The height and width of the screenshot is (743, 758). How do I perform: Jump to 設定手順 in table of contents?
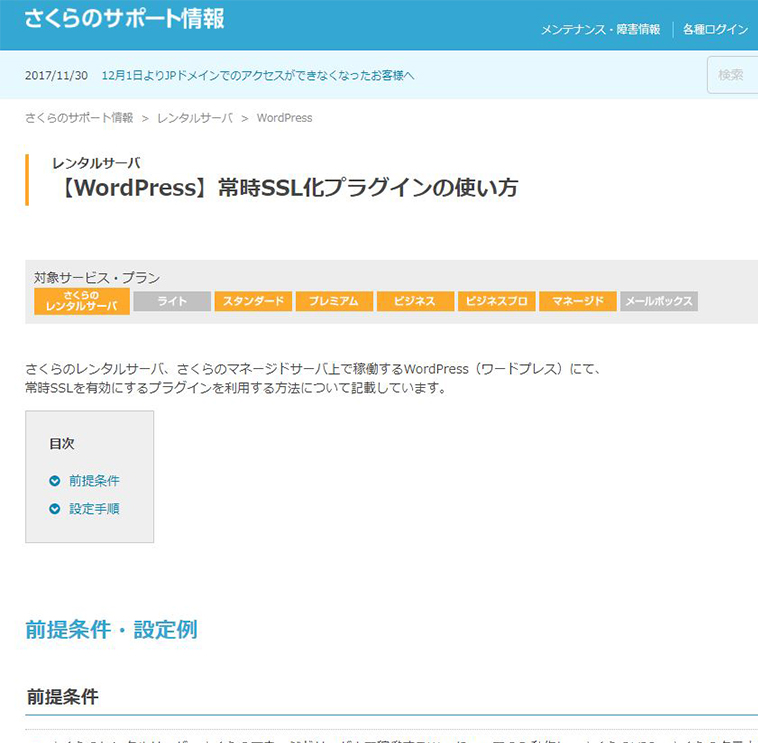[x=94, y=509]
